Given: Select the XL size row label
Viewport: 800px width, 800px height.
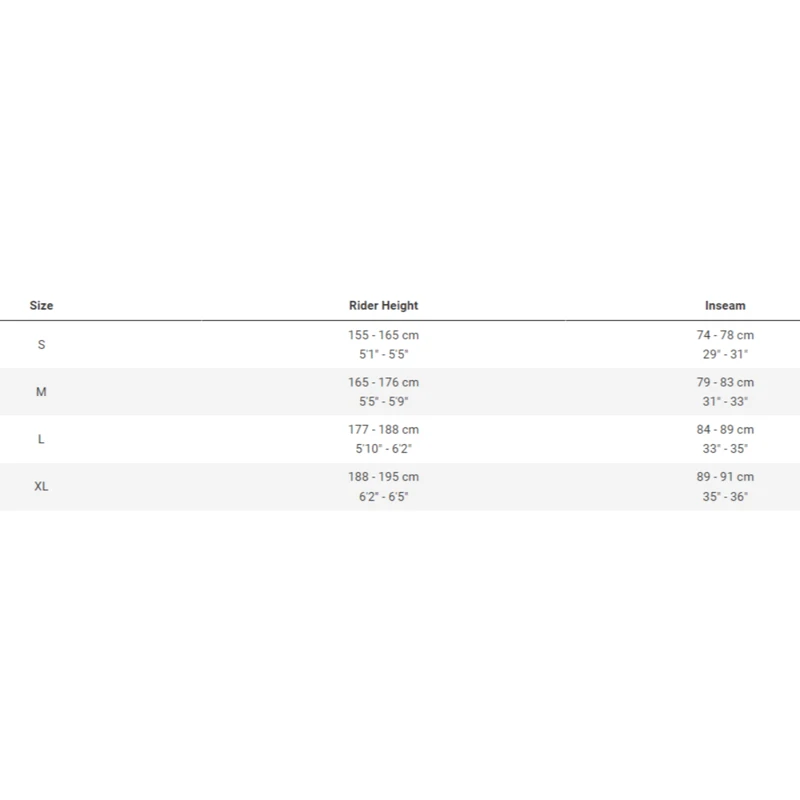Looking at the screenshot, I should tap(41, 486).
